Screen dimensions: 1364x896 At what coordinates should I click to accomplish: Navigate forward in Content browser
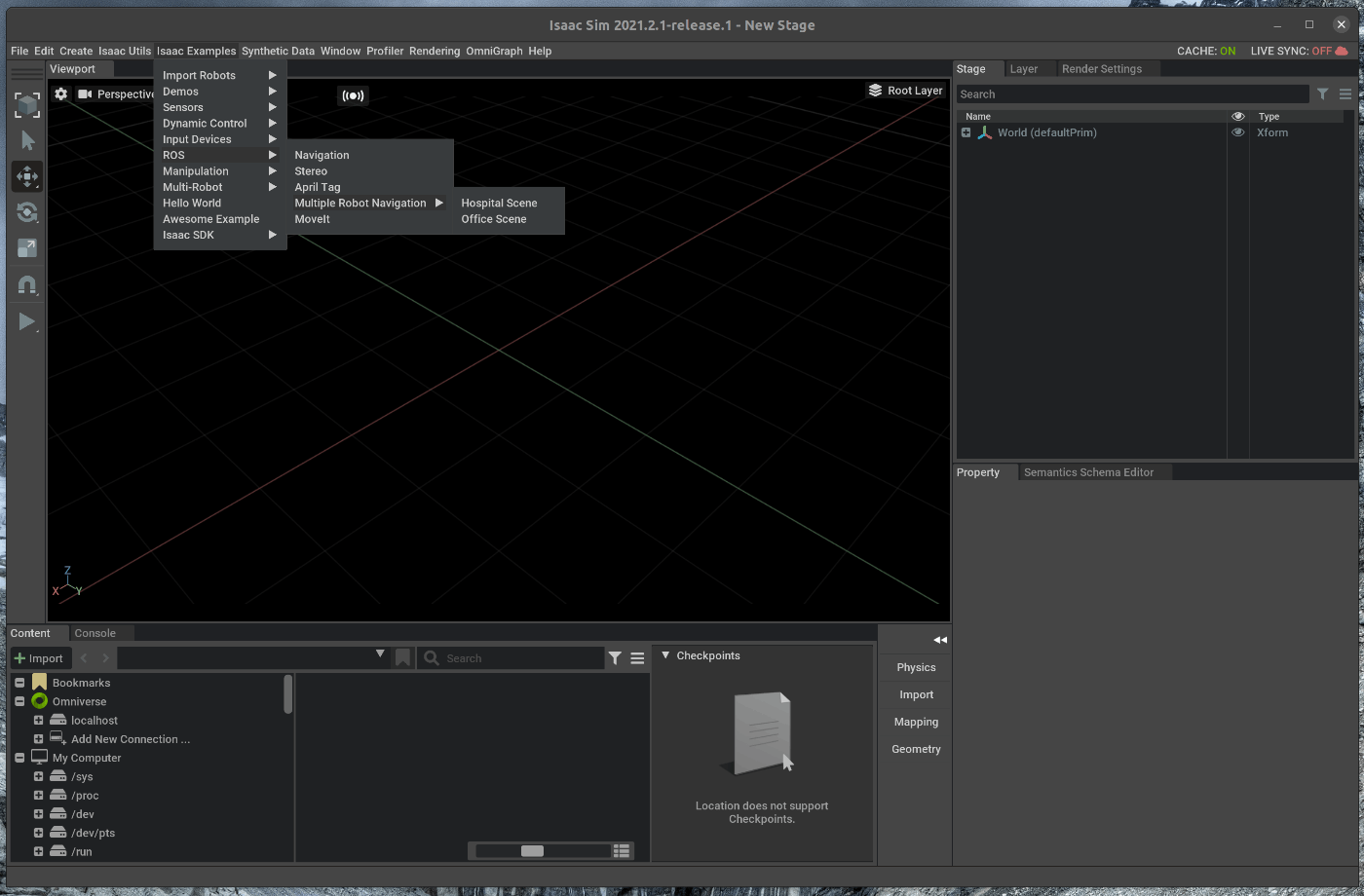click(x=105, y=658)
